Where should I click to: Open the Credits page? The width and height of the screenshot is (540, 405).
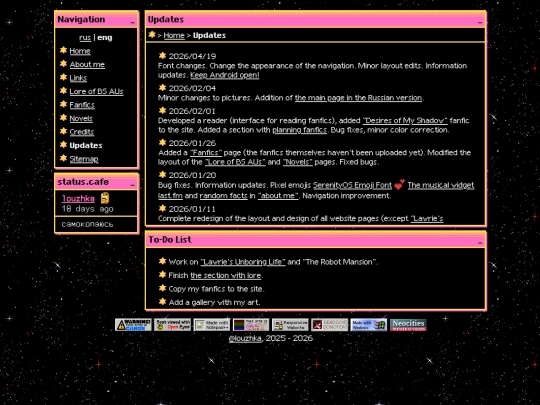pyautogui.click(x=82, y=132)
